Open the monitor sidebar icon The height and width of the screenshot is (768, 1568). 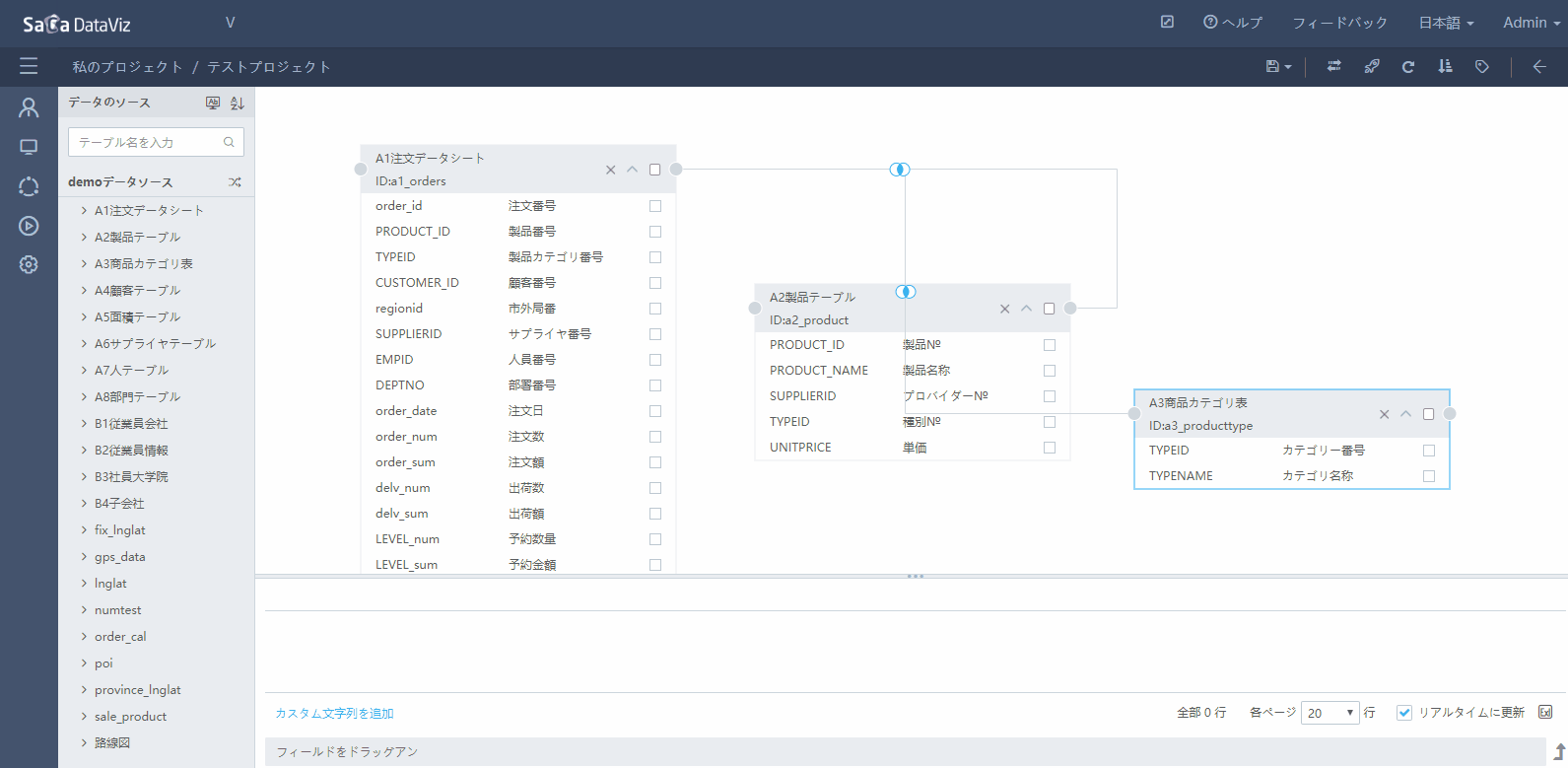(x=29, y=147)
